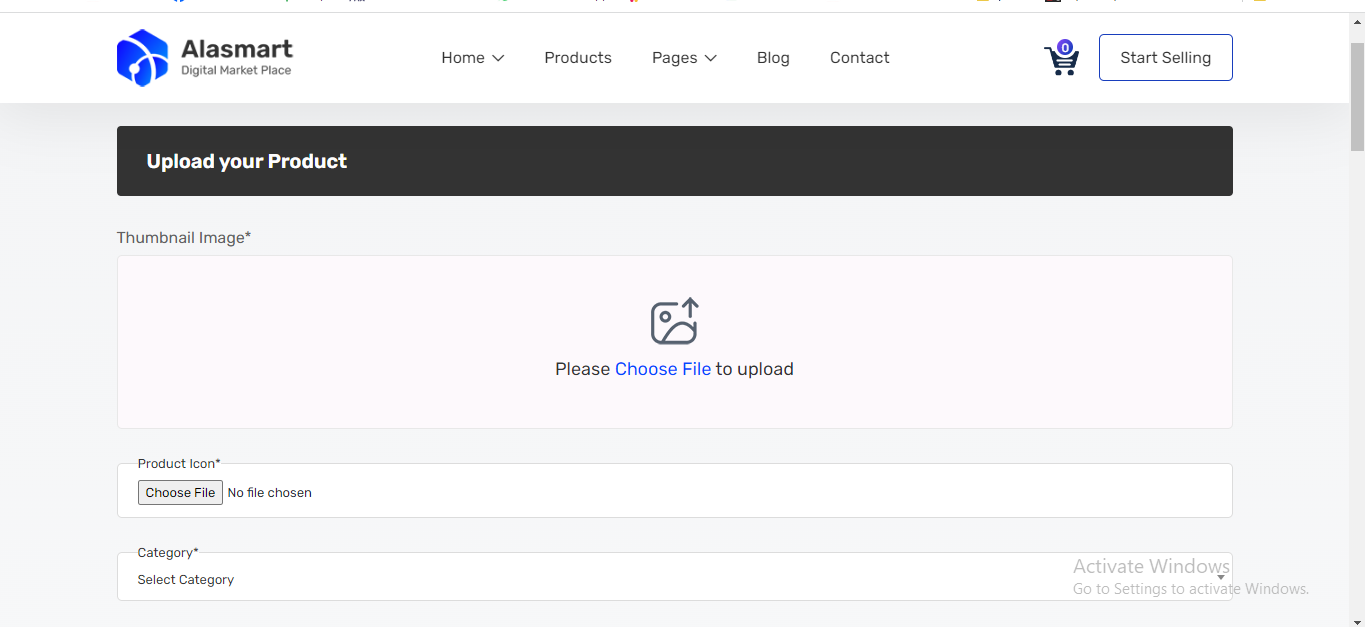Click the cart item count badge
1365x627 pixels.
[1065, 47]
